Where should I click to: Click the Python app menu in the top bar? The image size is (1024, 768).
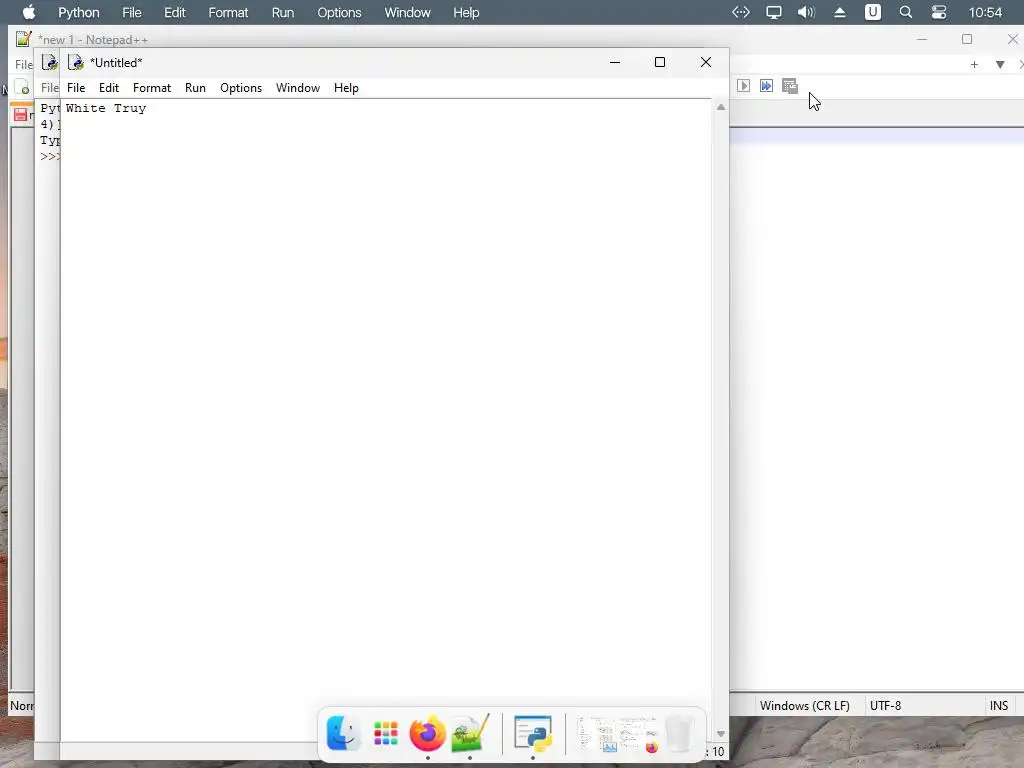pyautogui.click(x=78, y=12)
